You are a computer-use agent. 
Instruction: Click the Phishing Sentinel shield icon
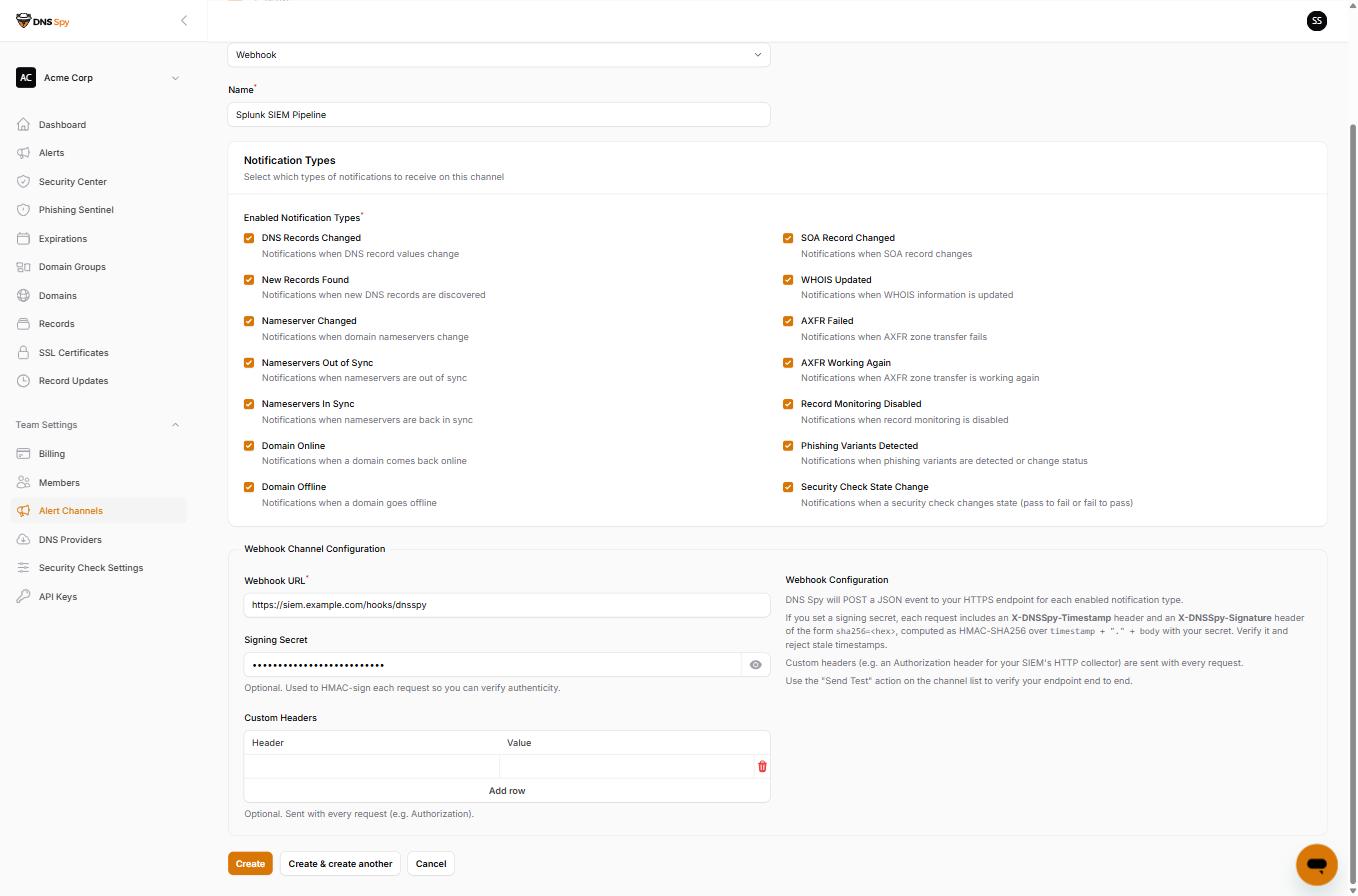click(x=23, y=210)
